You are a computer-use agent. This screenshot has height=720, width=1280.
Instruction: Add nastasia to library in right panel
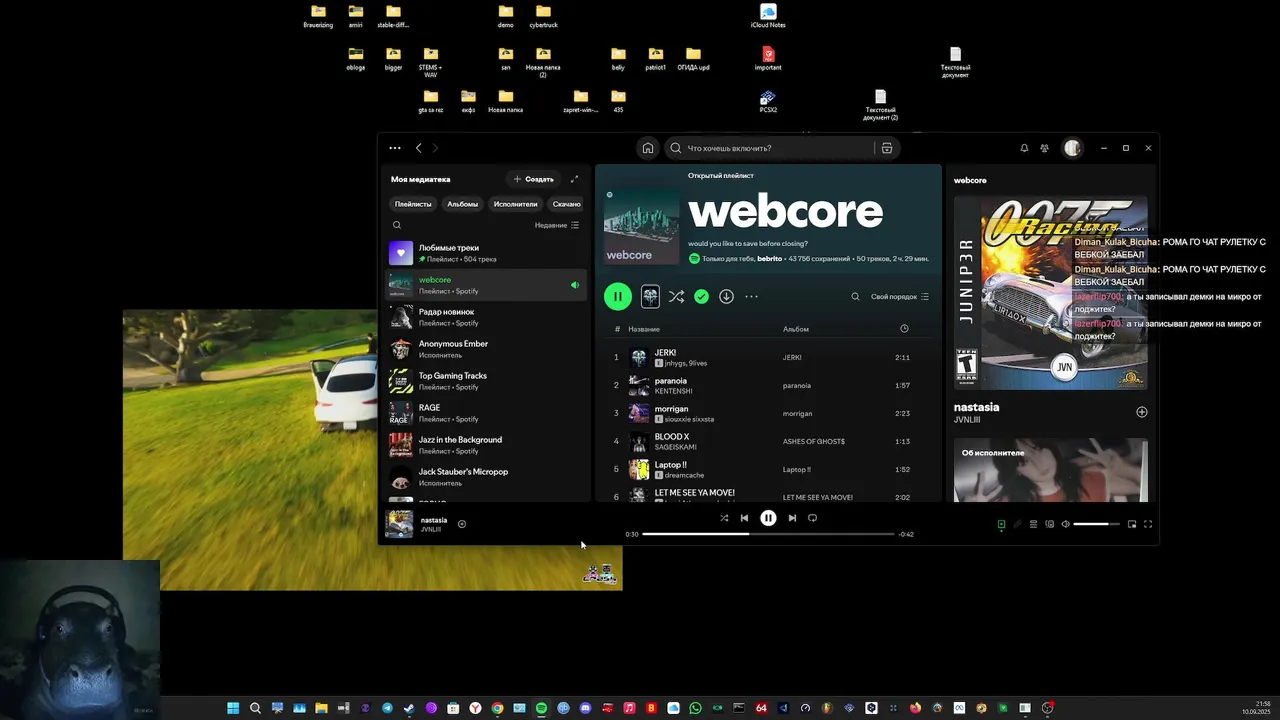1142,412
